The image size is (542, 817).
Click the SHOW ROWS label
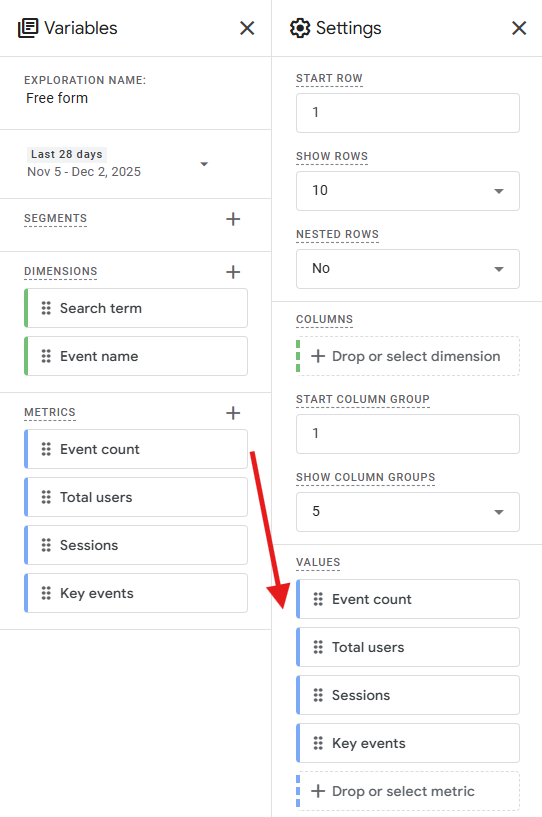332,156
